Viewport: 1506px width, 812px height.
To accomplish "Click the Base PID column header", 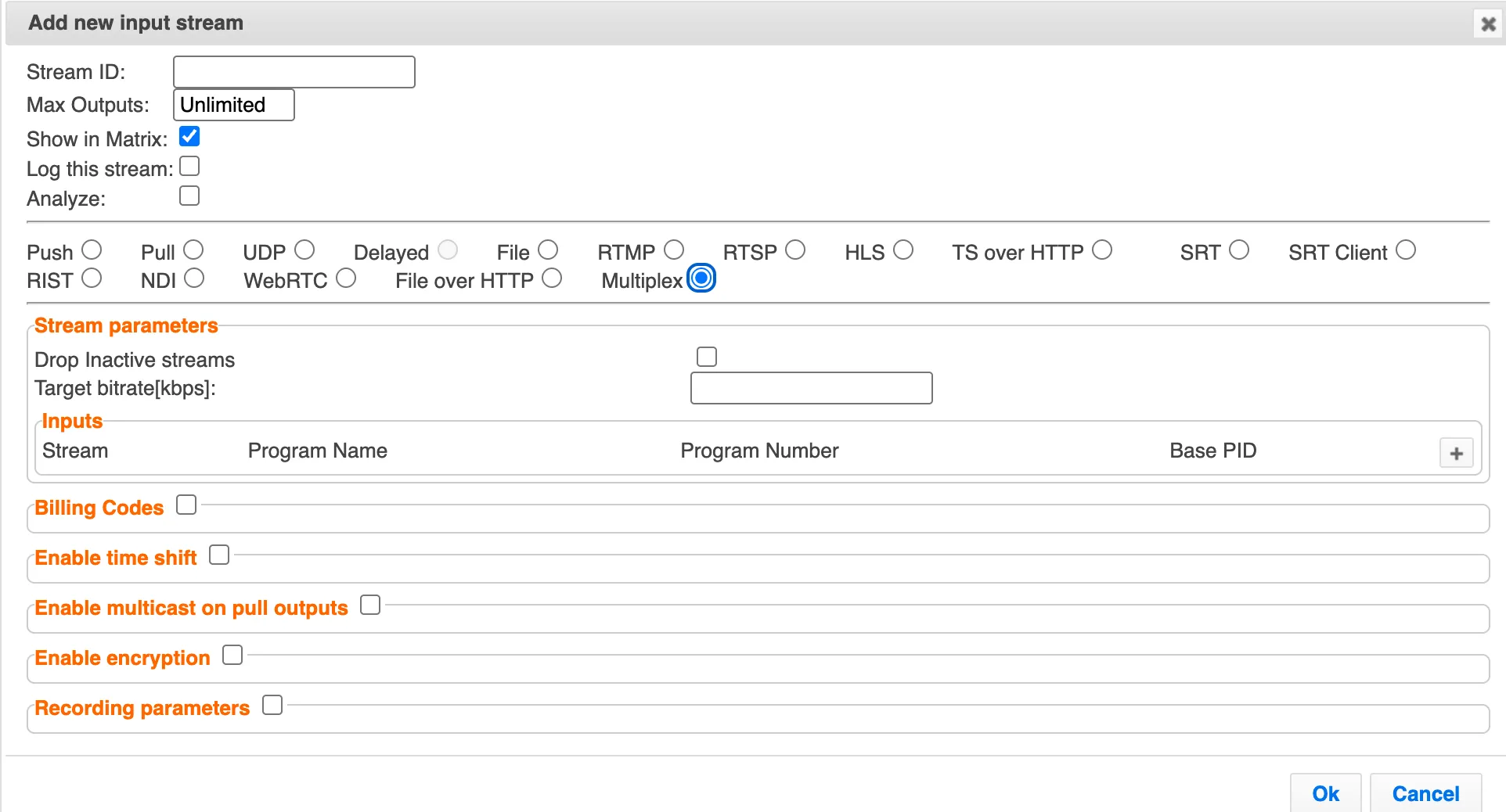I will [1212, 451].
